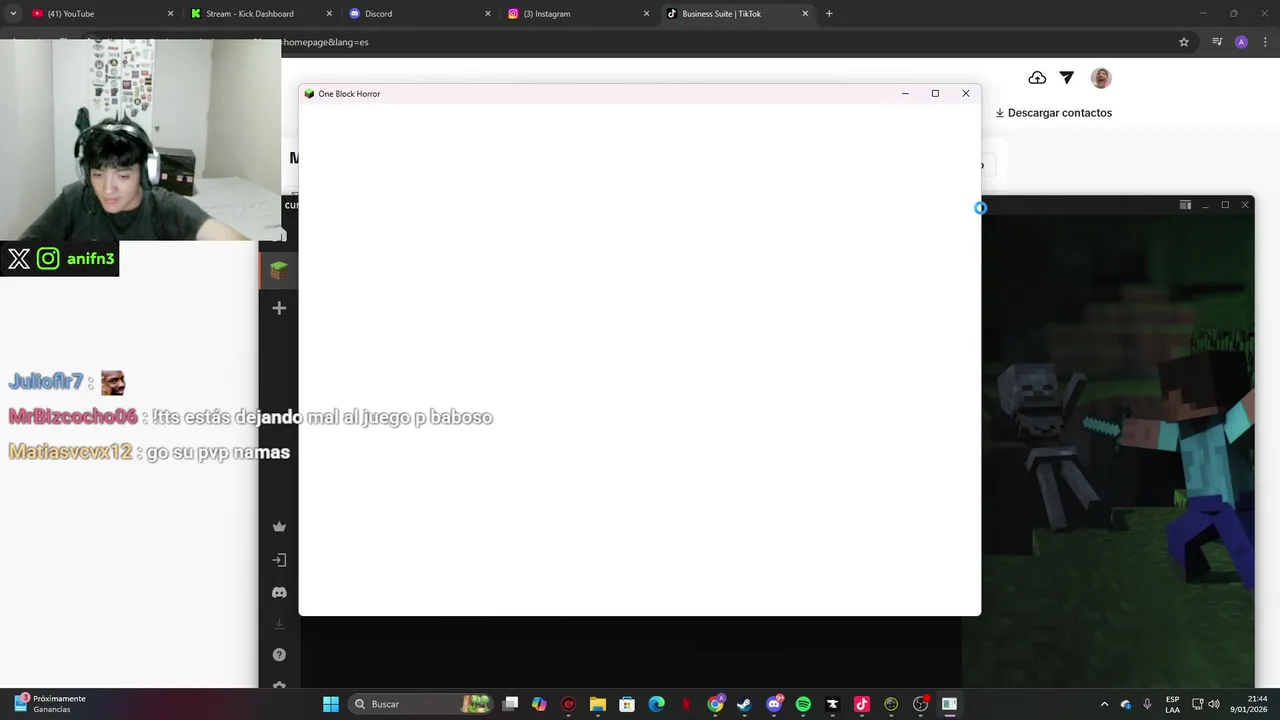Image resolution: width=1280 pixels, height=720 pixels.
Task: Close the Instagram browser tab
Action: point(646,14)
